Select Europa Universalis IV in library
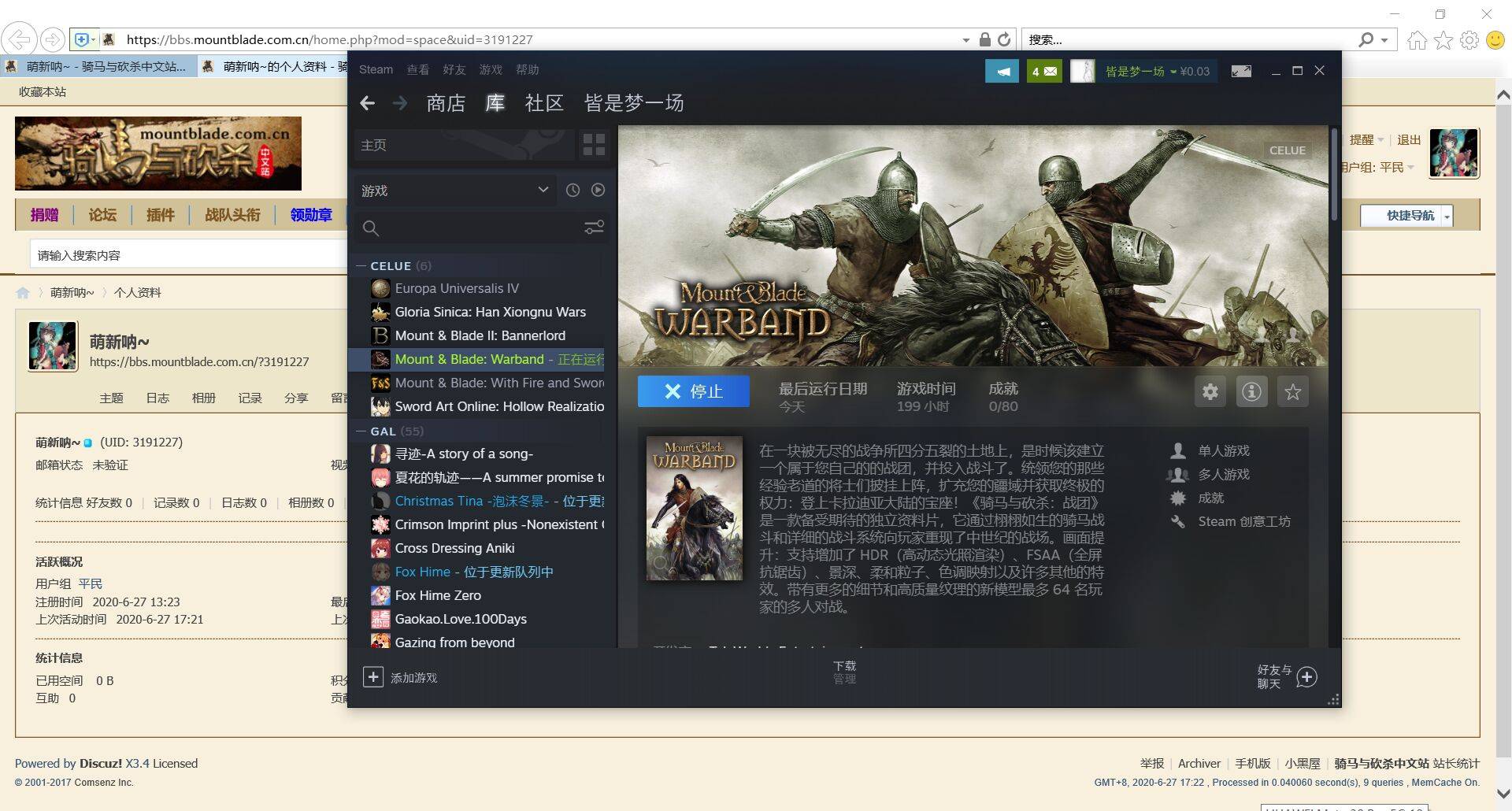This screenshot has height=811, width=1512. (x=478, y=288)
